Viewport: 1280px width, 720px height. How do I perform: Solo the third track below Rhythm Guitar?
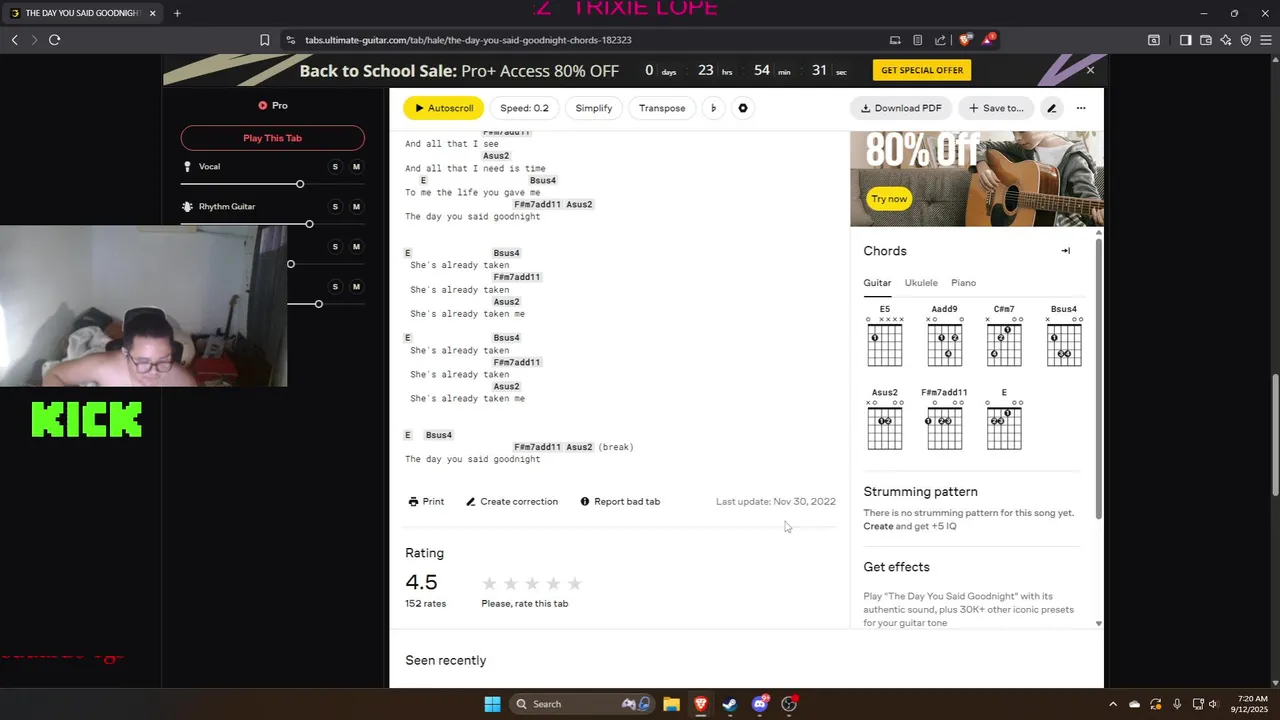pyautogui.click(x=335, y=247)
